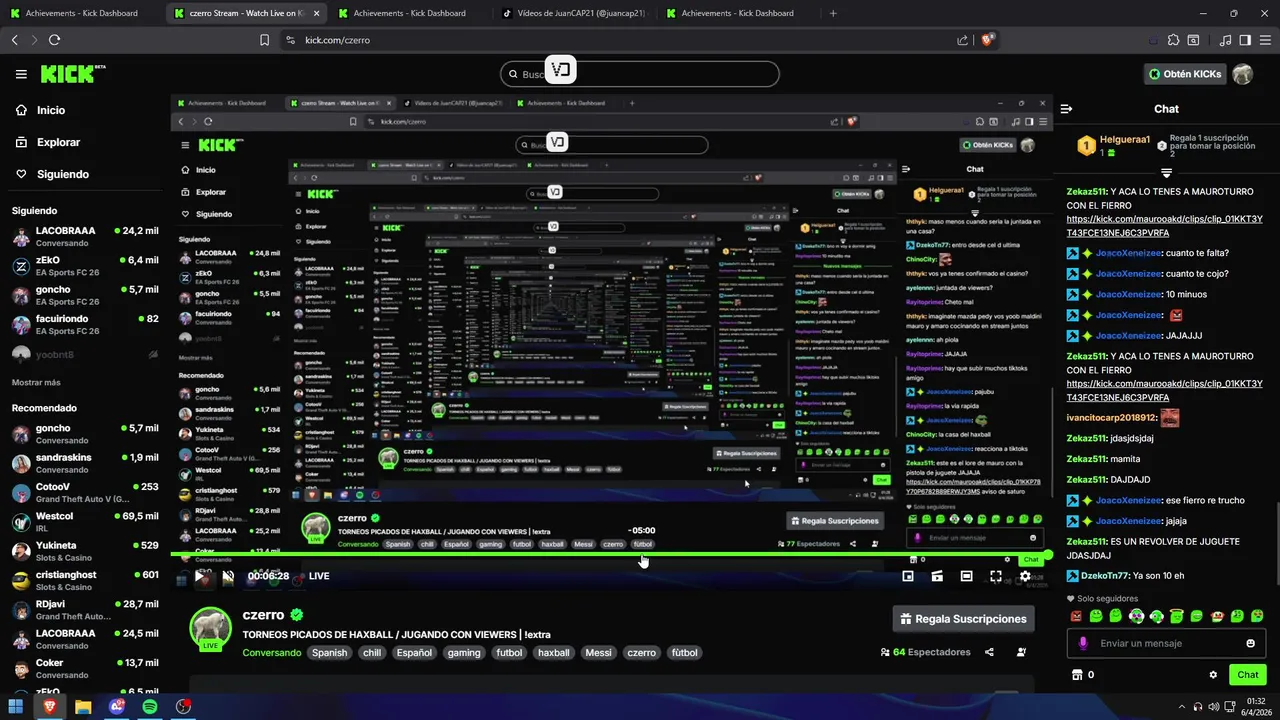Play the stream with the play button

pos(201,576)
